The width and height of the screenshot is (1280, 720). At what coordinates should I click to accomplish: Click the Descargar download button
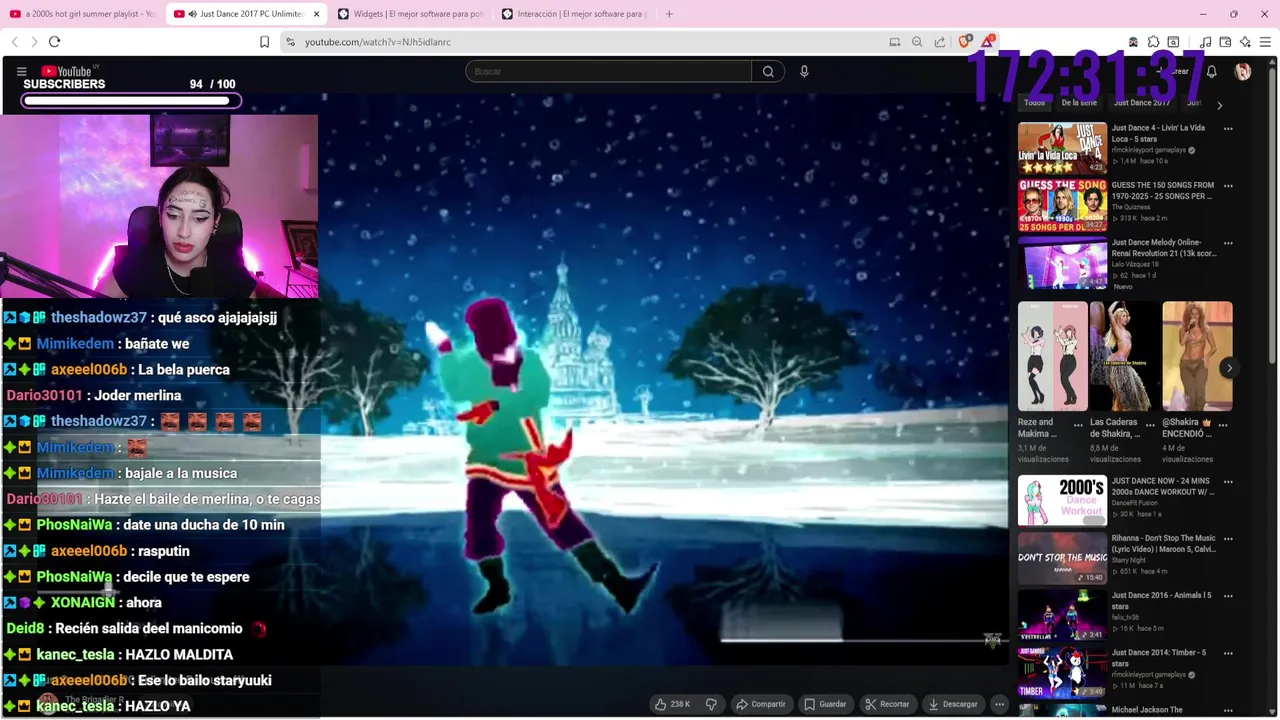[953, 704]
